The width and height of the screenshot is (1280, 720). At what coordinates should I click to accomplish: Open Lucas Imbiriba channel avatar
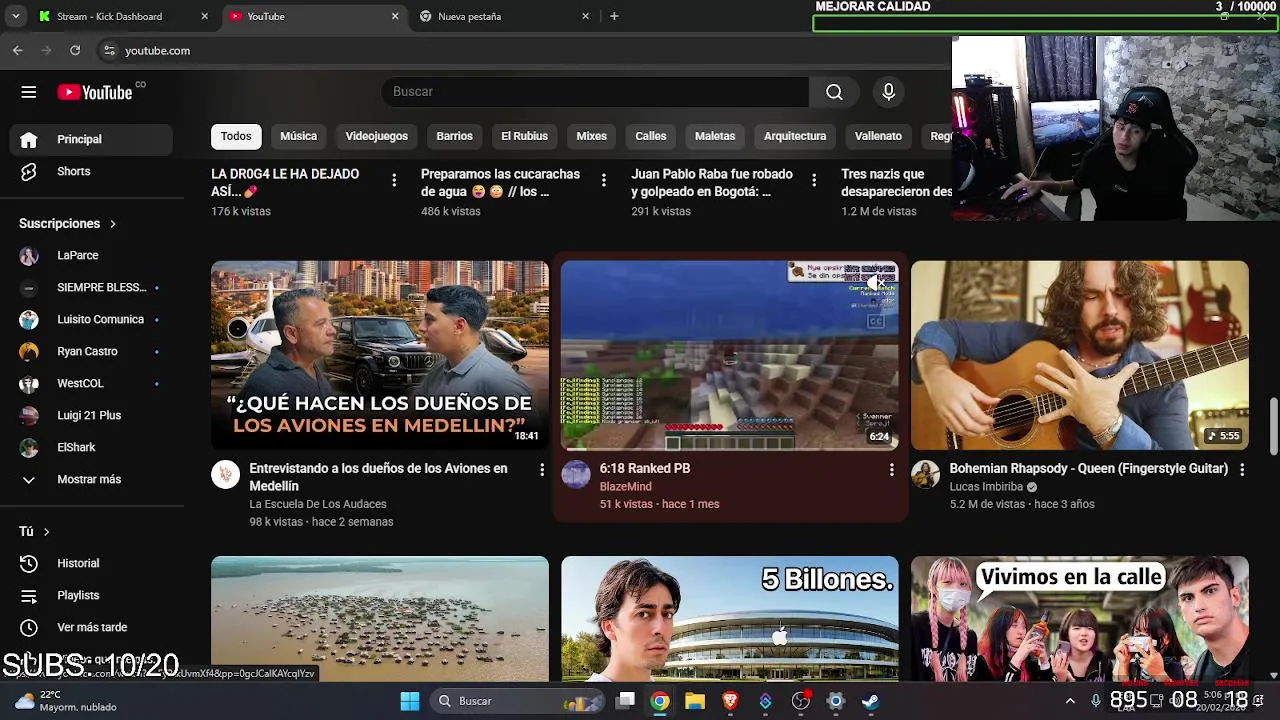coord(925,474)
